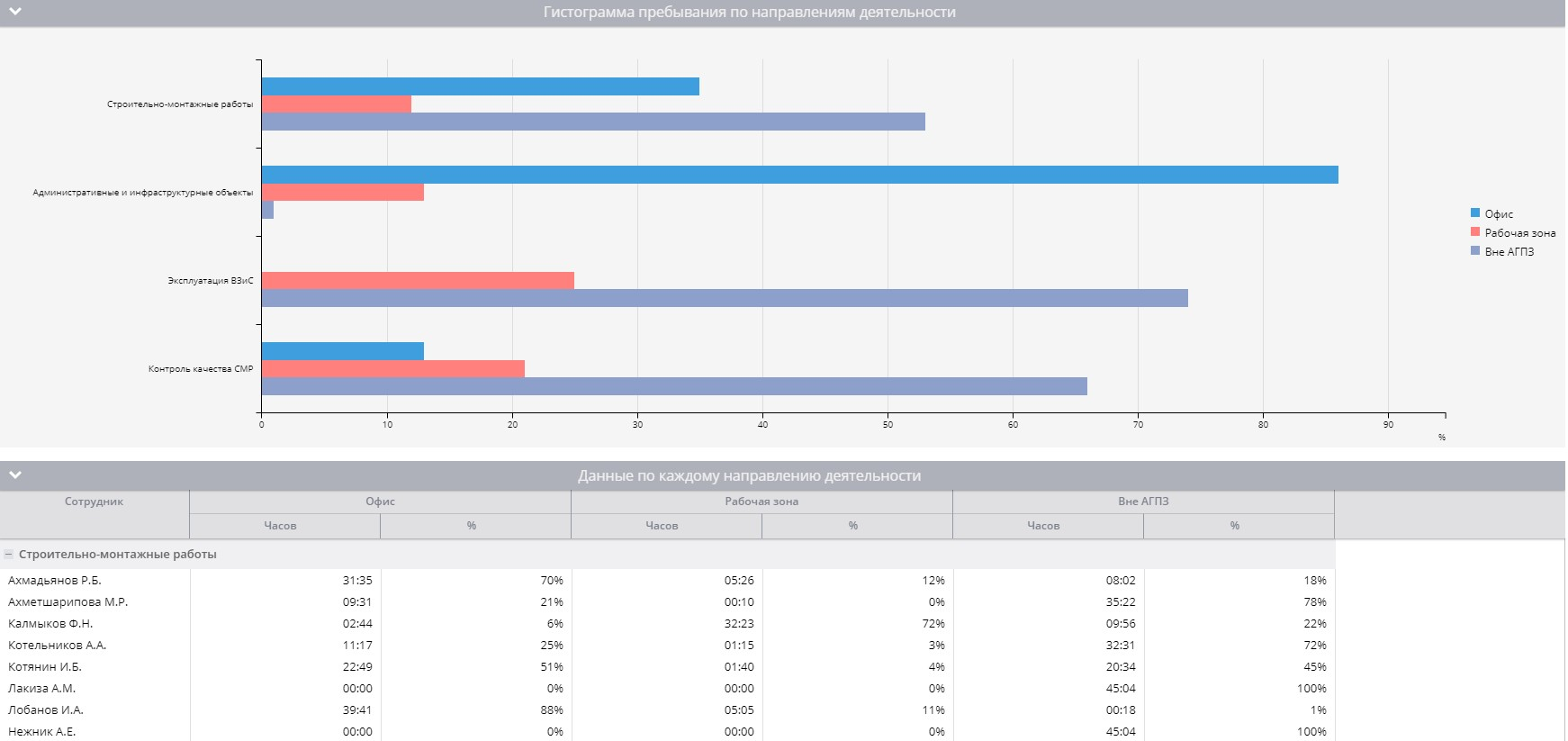Collapse the data table panel using its chevron
This screenshot has width=1568, height=741.
tap(15, 474)
